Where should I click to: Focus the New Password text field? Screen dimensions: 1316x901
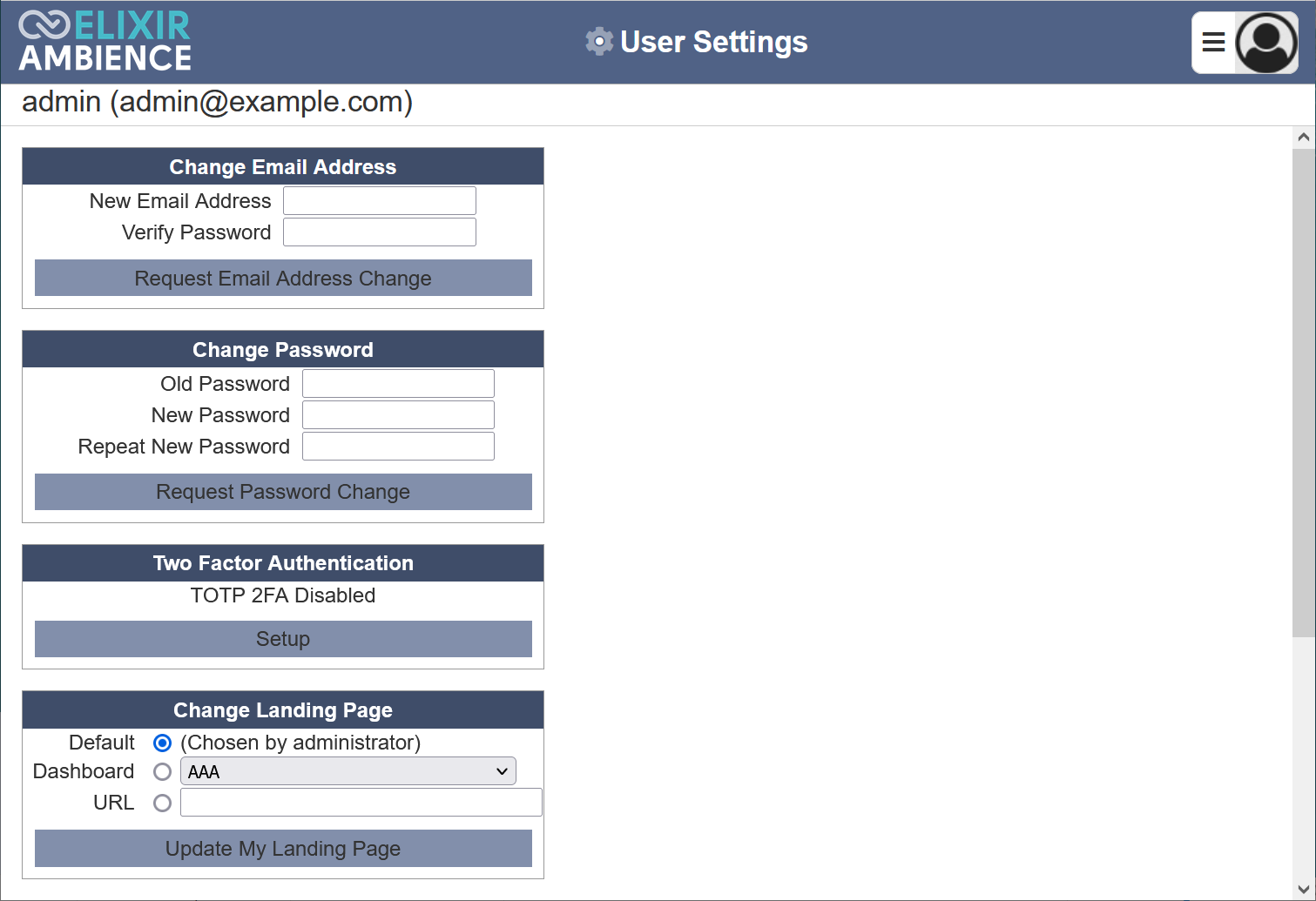398,415
